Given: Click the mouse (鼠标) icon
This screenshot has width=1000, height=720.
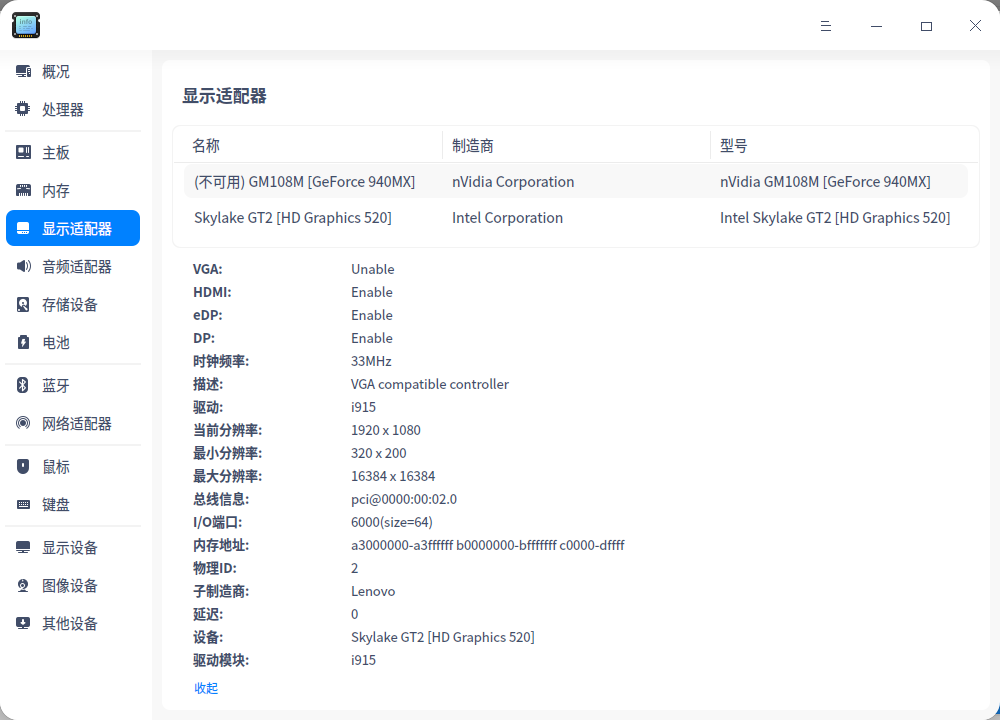Looking at the screenshot, I should (23, 466).
